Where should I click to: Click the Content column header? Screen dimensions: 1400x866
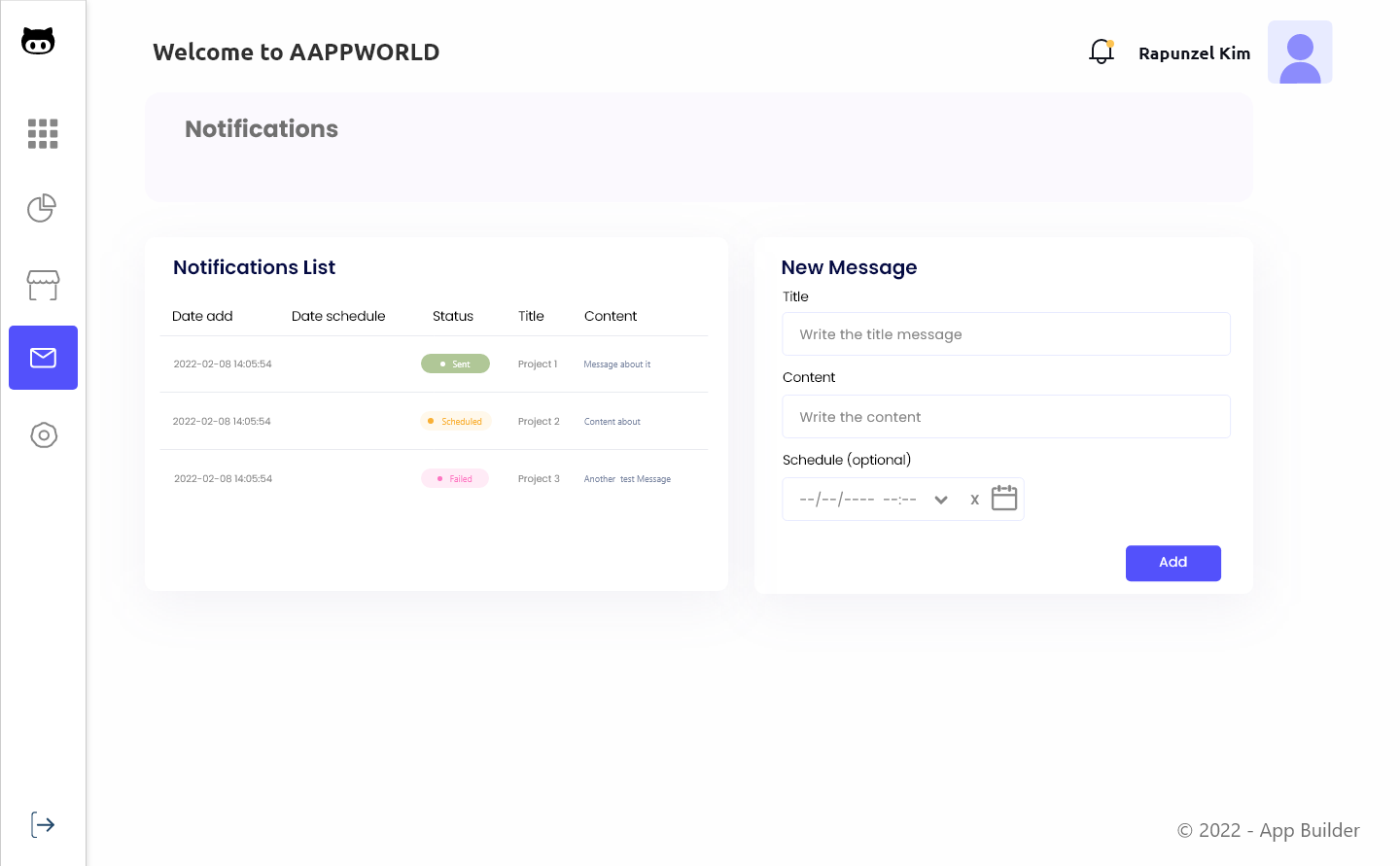click(611, 316)
